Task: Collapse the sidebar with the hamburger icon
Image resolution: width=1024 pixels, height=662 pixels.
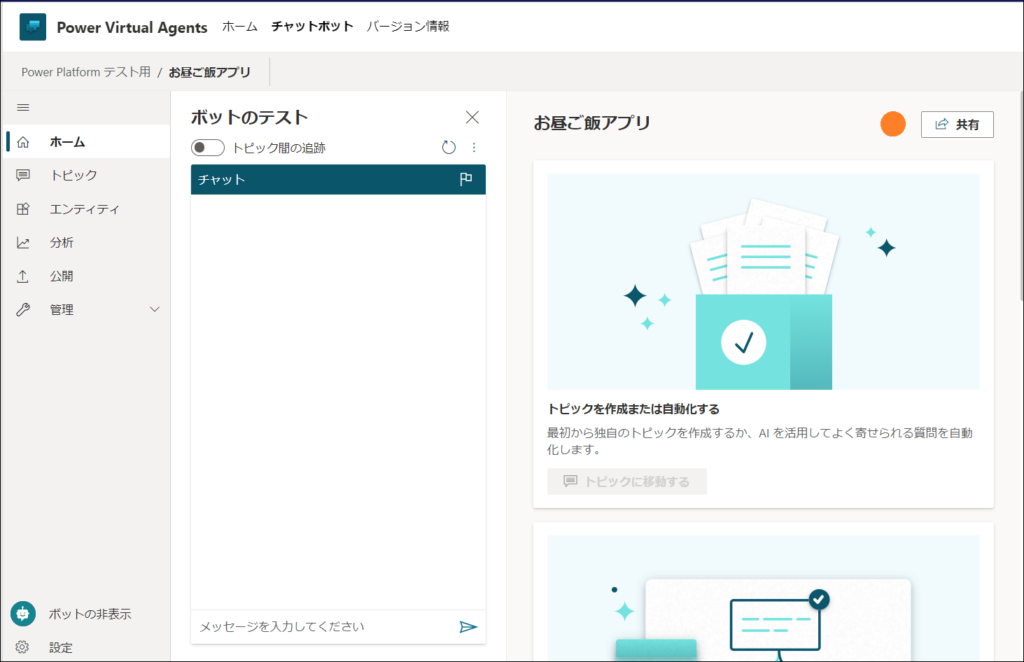Action: point(23,107)
